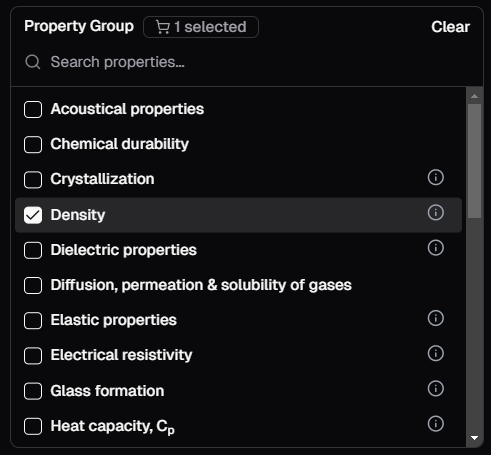Click the scrollbar down arrow
Screen dimensions: 491x455
pyautogui.click(x=474, y=438)
